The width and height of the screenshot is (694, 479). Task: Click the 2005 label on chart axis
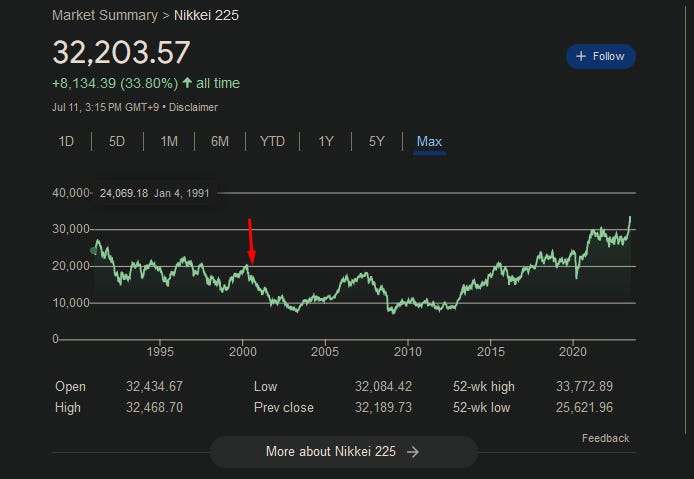325,352
